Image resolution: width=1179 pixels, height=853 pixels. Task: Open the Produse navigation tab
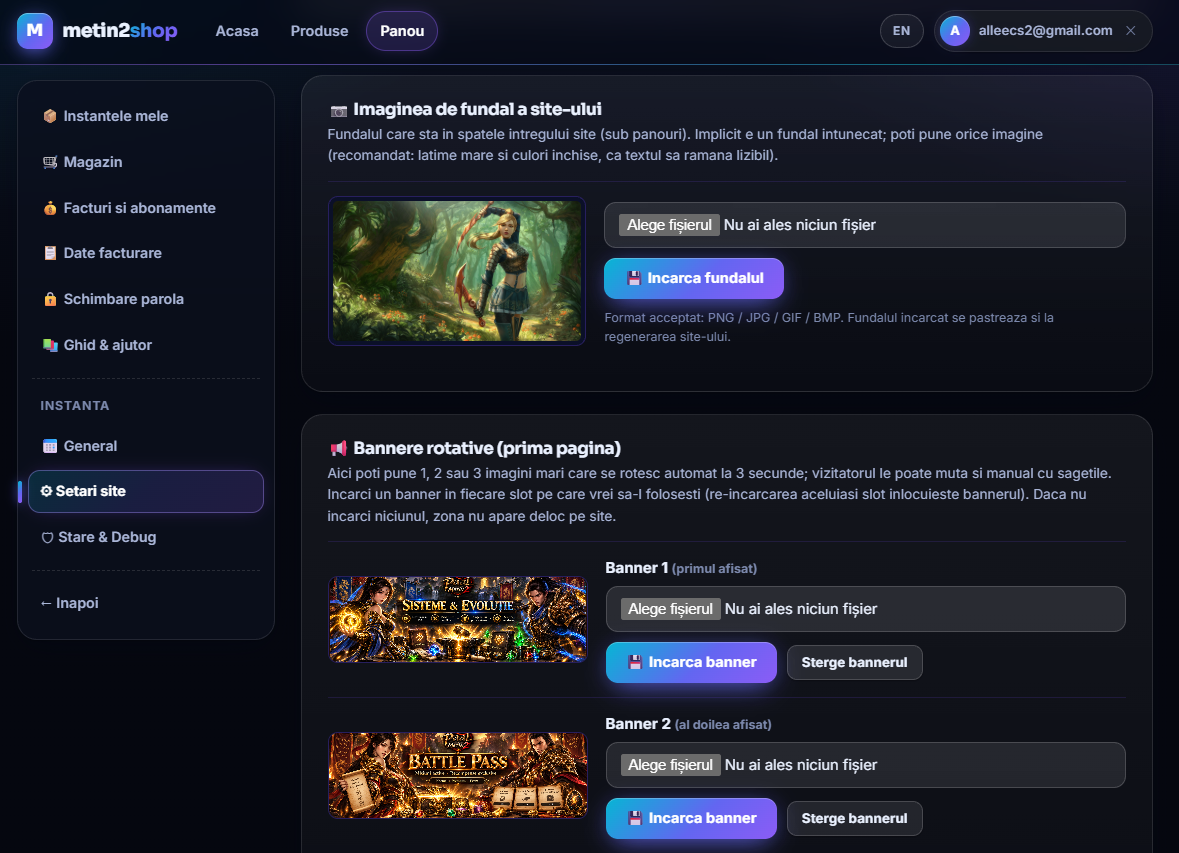319,31
